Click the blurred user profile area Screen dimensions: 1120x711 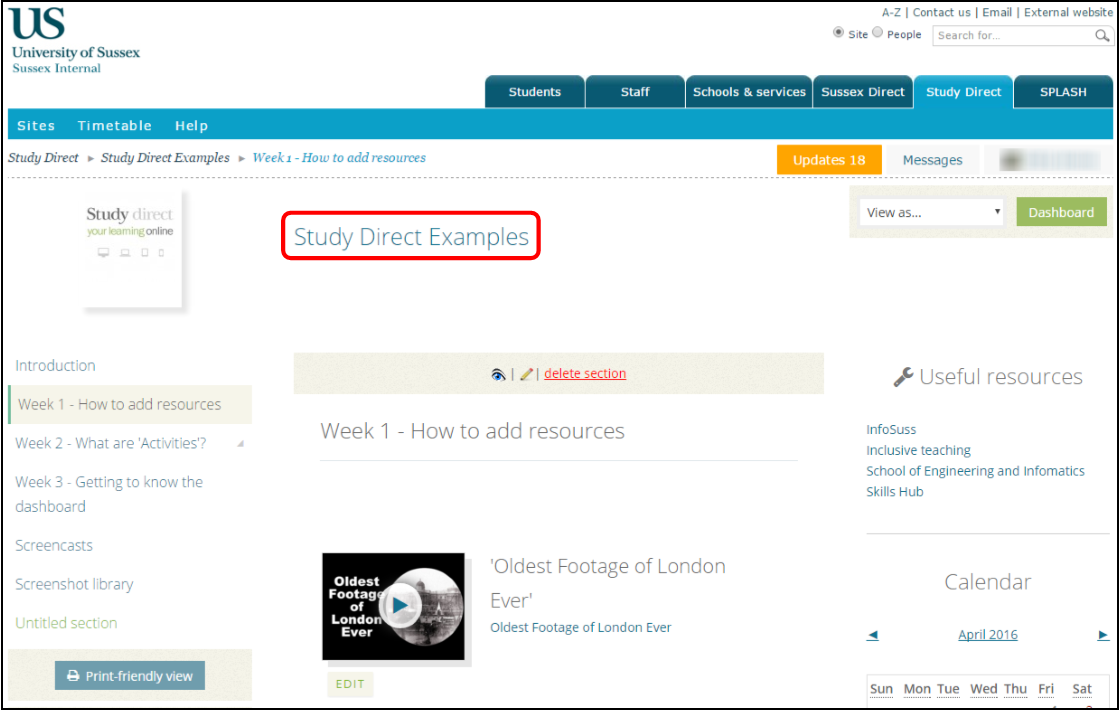point(1048,160)
